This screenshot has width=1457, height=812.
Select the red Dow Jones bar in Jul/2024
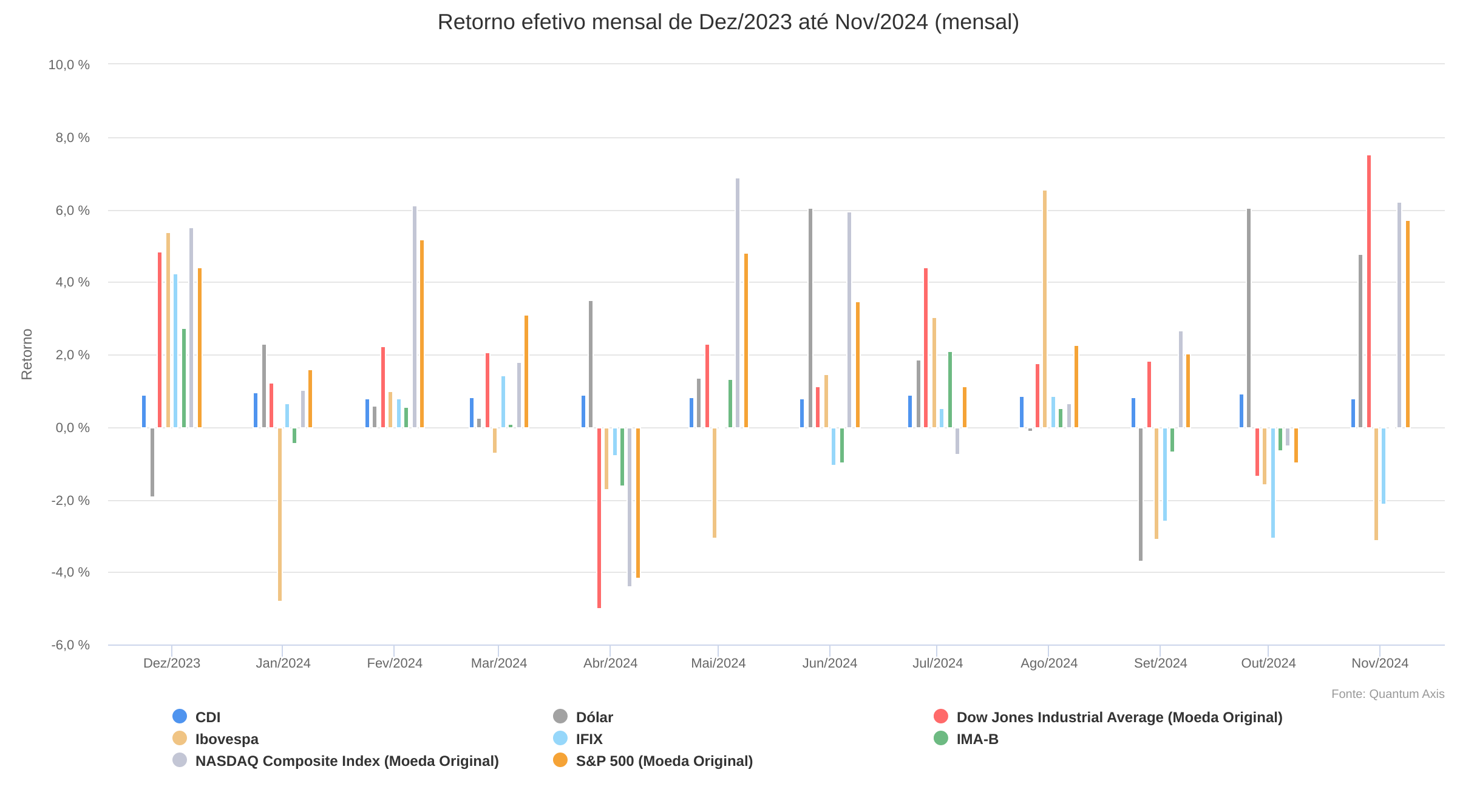click(926, 348)
